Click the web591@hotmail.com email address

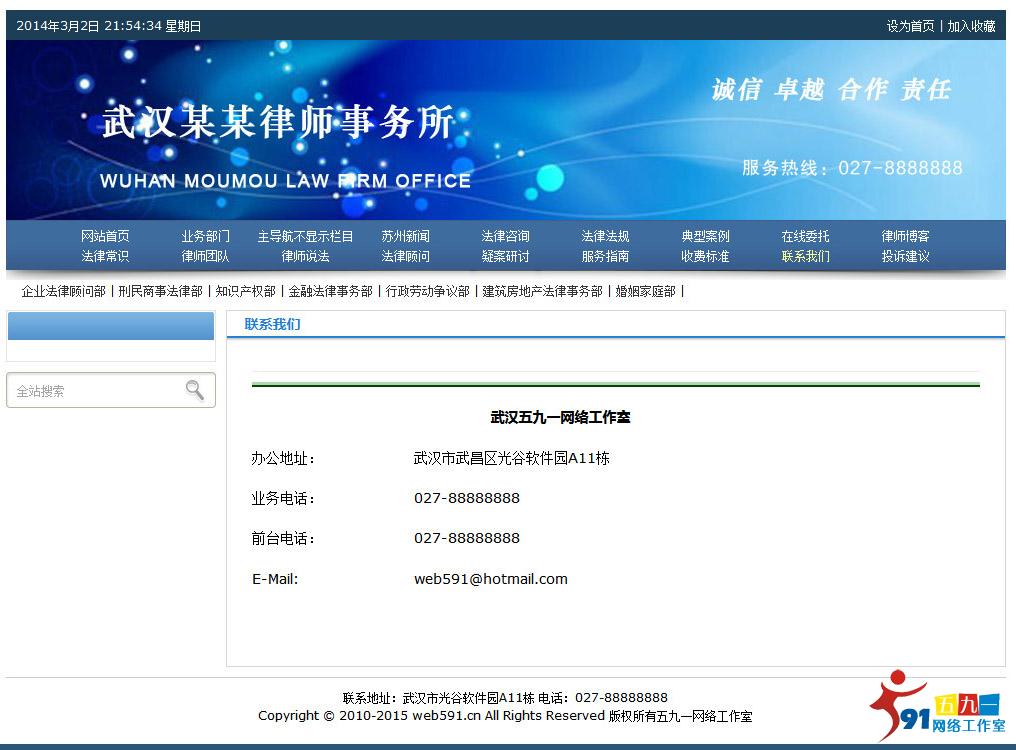[x=491, y=578]
